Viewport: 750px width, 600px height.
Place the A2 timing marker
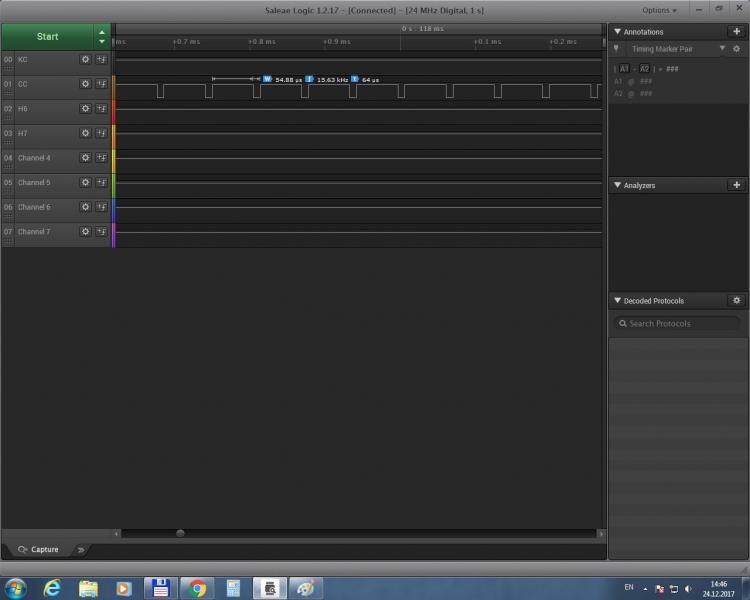645,69
